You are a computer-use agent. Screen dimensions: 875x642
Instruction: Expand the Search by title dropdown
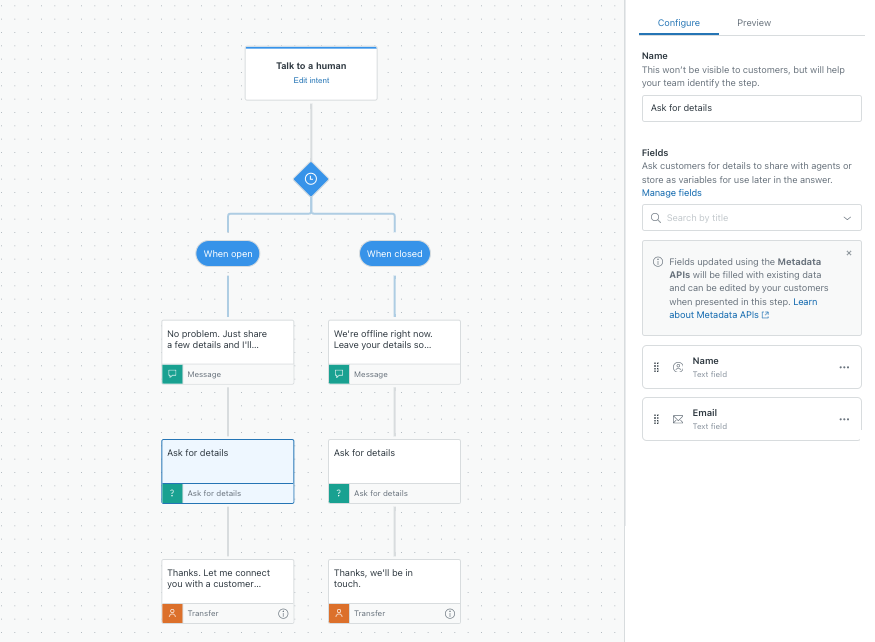[x=847, y=218]
